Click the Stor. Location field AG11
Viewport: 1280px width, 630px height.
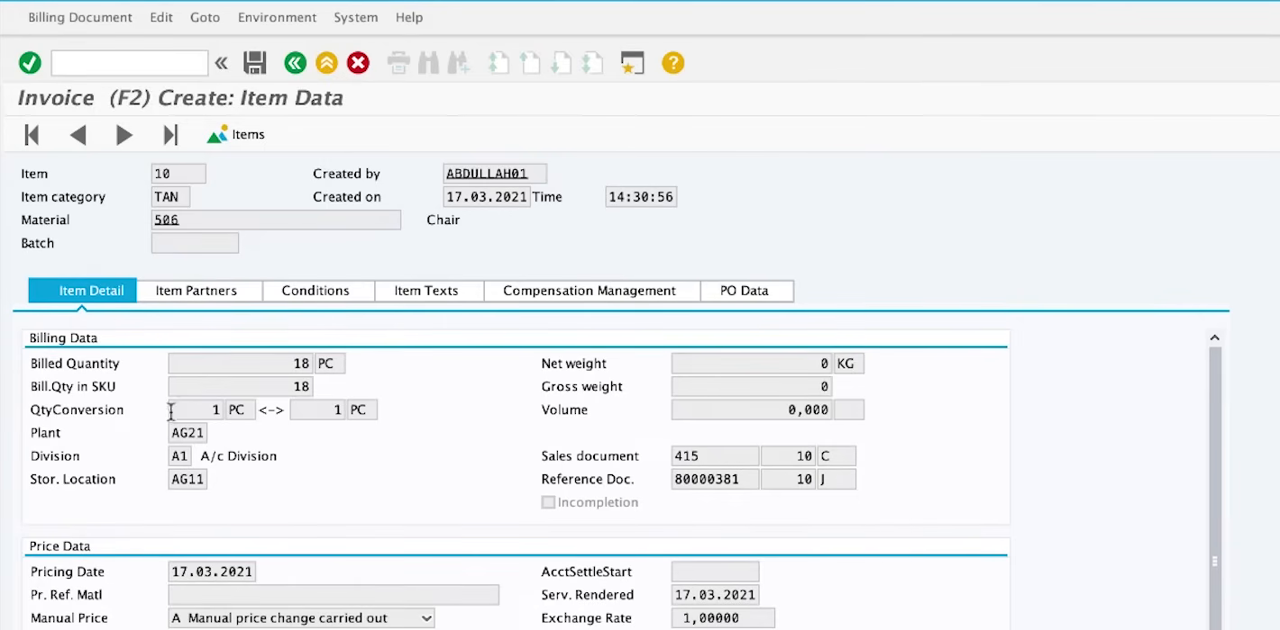[x=187, y=479]
